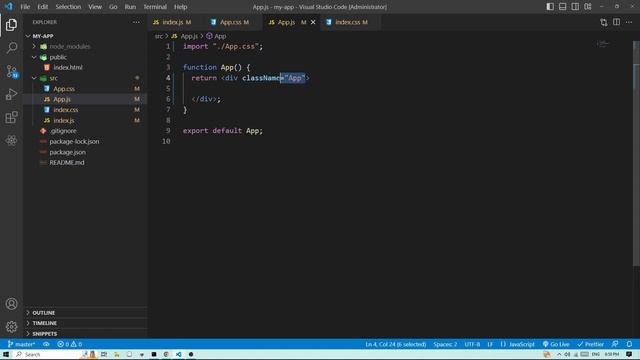This screenshot has width=640, height=360.
Task: Click App symbol in the breadcrumb
Action: coord(216,36)
